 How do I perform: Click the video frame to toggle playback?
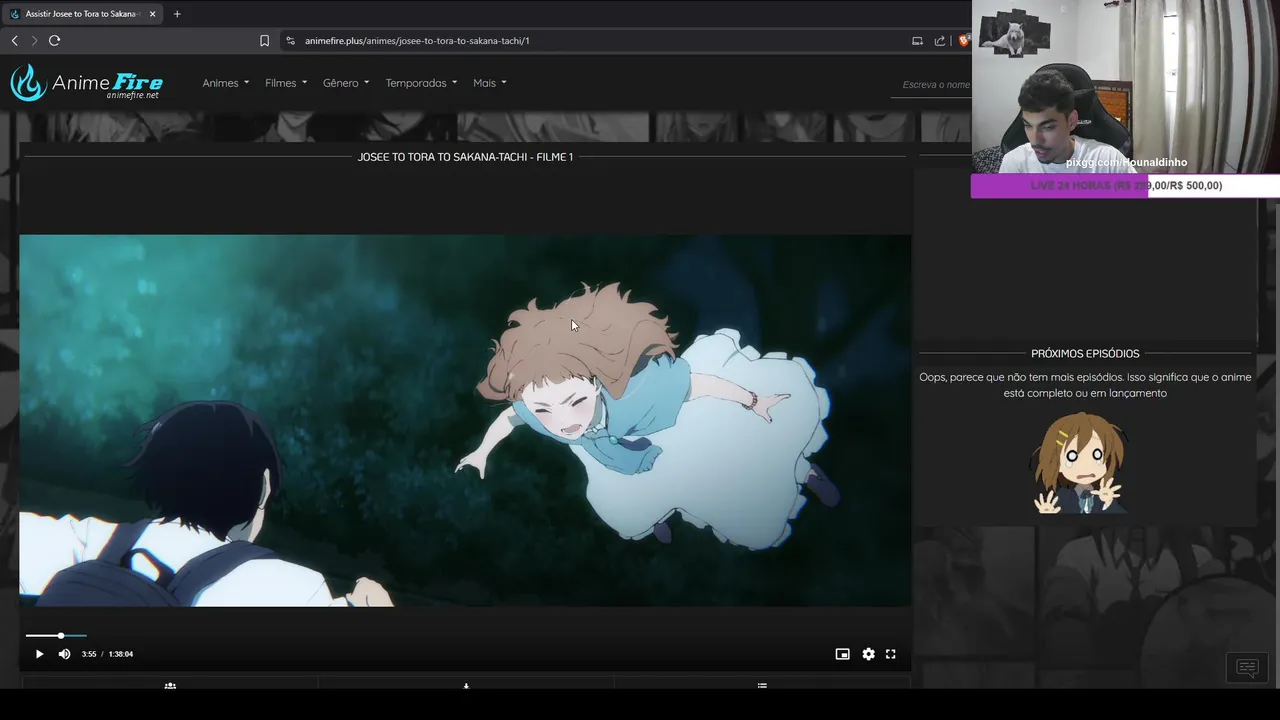(465, 420)
